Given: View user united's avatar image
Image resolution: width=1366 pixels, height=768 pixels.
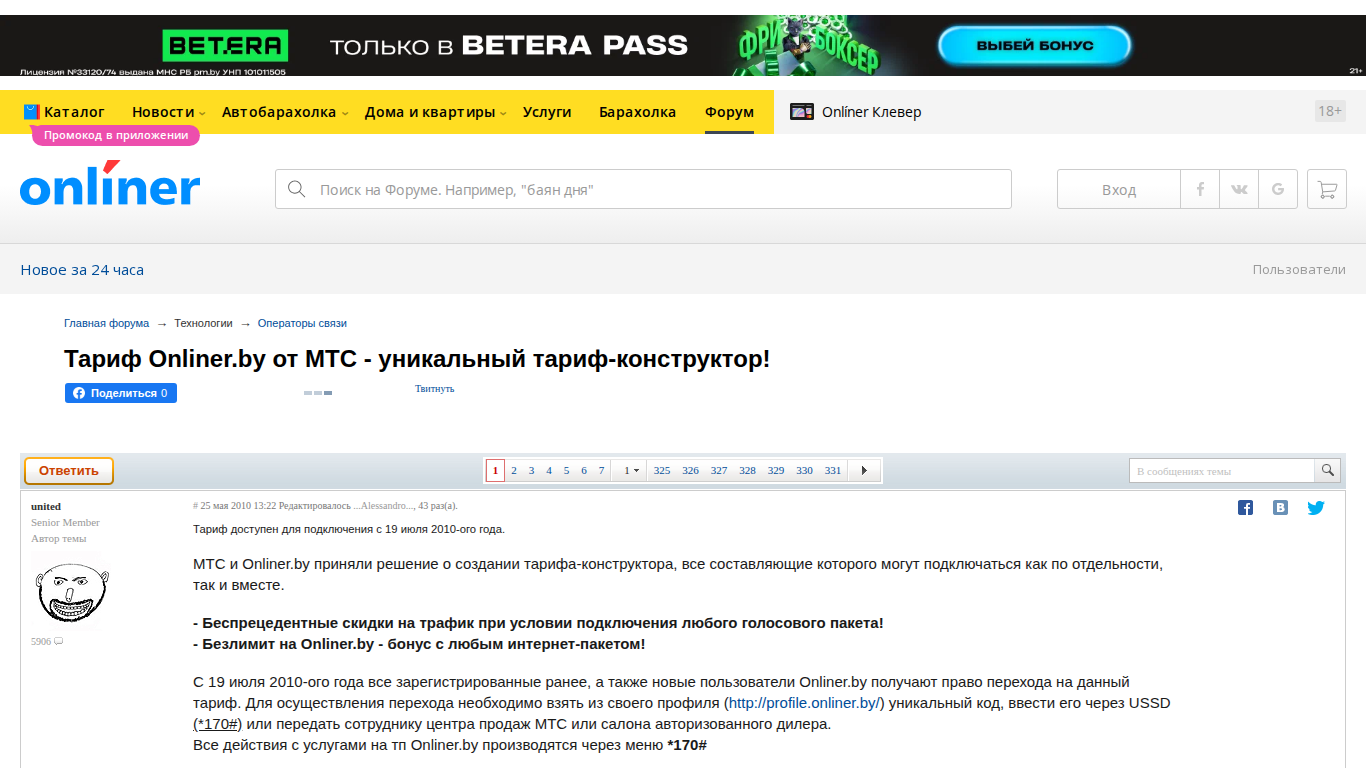Looking at the screenshot, I should pyautogui.click(x=69, y=591).
